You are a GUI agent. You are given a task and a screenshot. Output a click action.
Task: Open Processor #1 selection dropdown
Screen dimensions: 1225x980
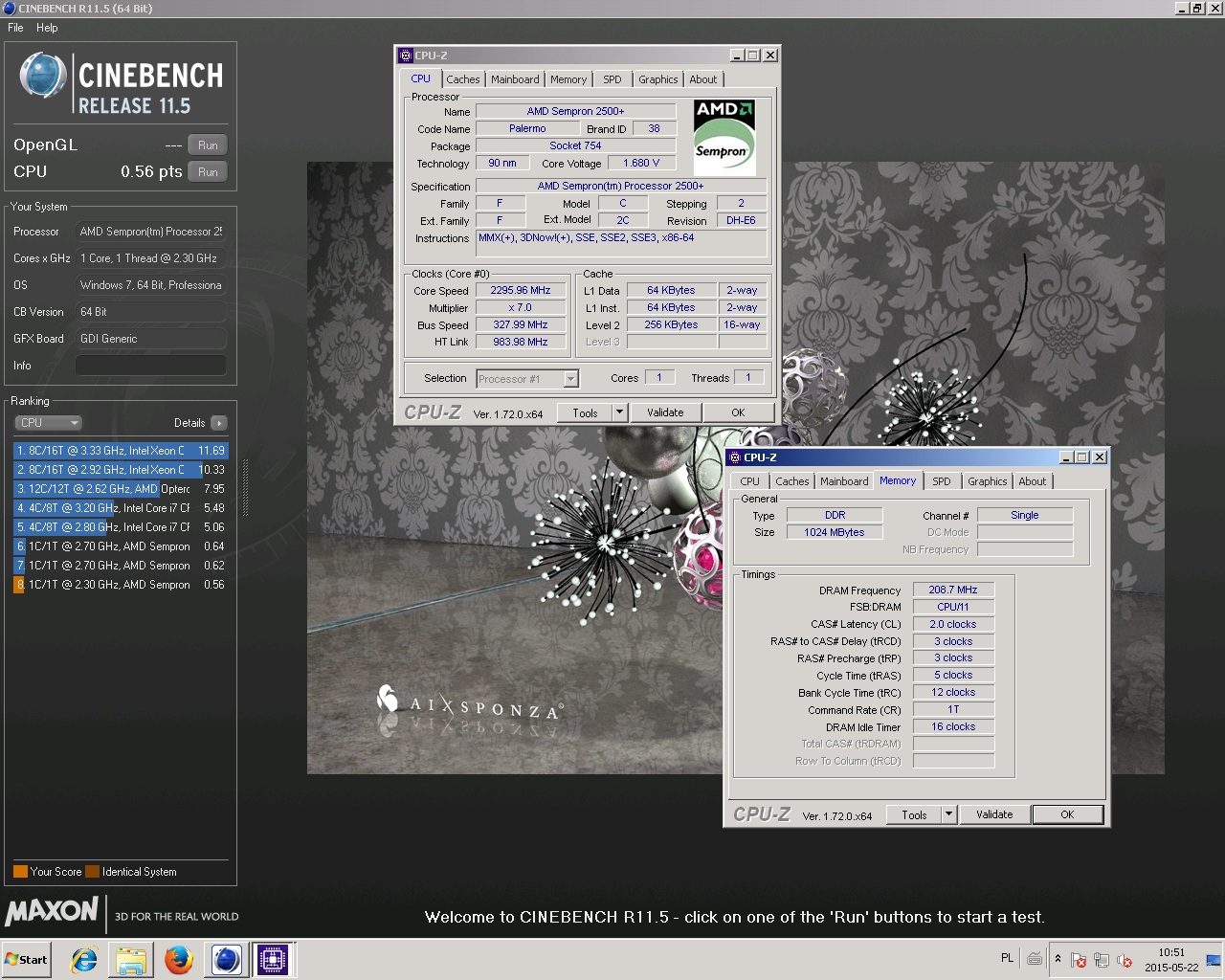pos(527,379)
